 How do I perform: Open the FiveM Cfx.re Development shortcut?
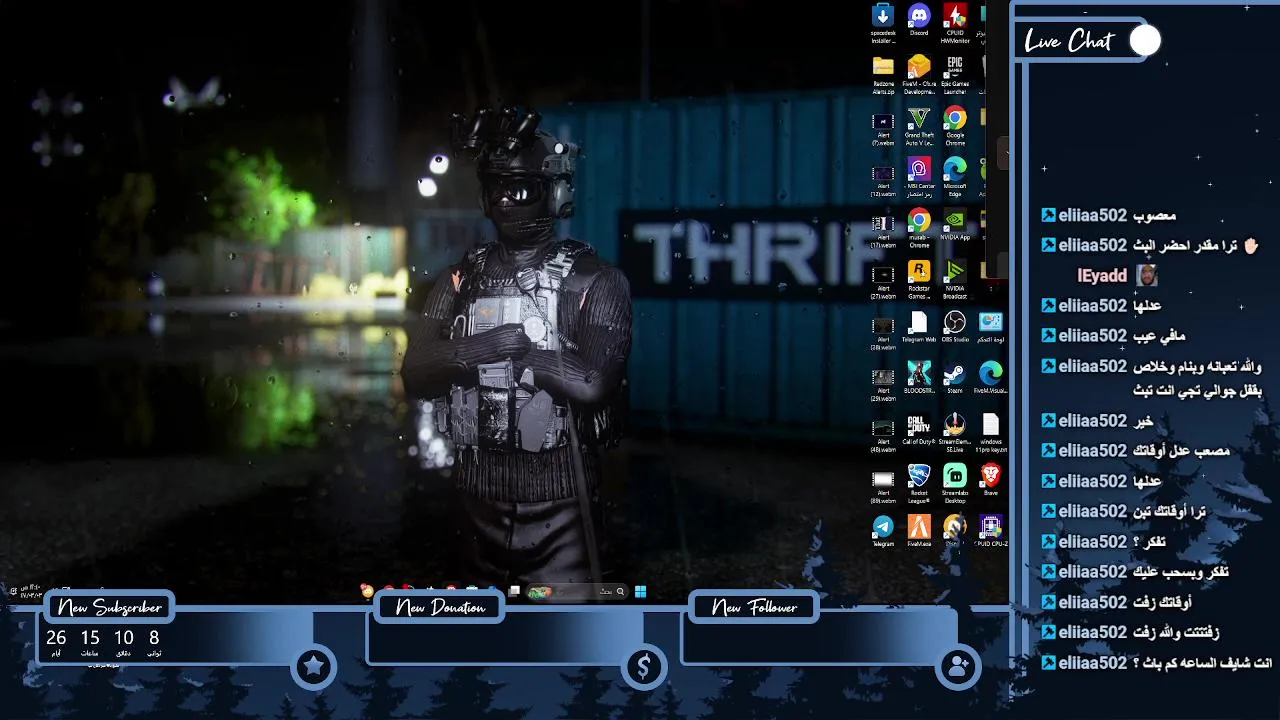coord(919,76)
